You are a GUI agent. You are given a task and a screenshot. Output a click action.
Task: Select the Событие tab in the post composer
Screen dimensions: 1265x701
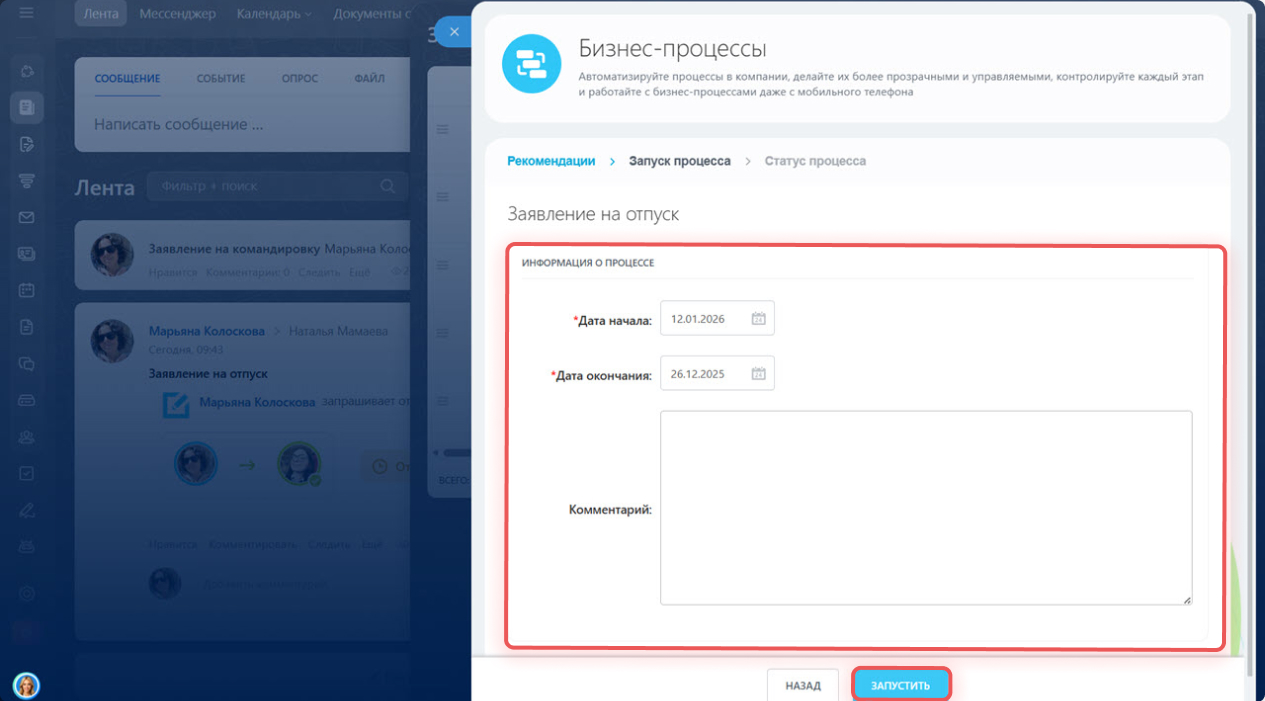pos(220,78)
